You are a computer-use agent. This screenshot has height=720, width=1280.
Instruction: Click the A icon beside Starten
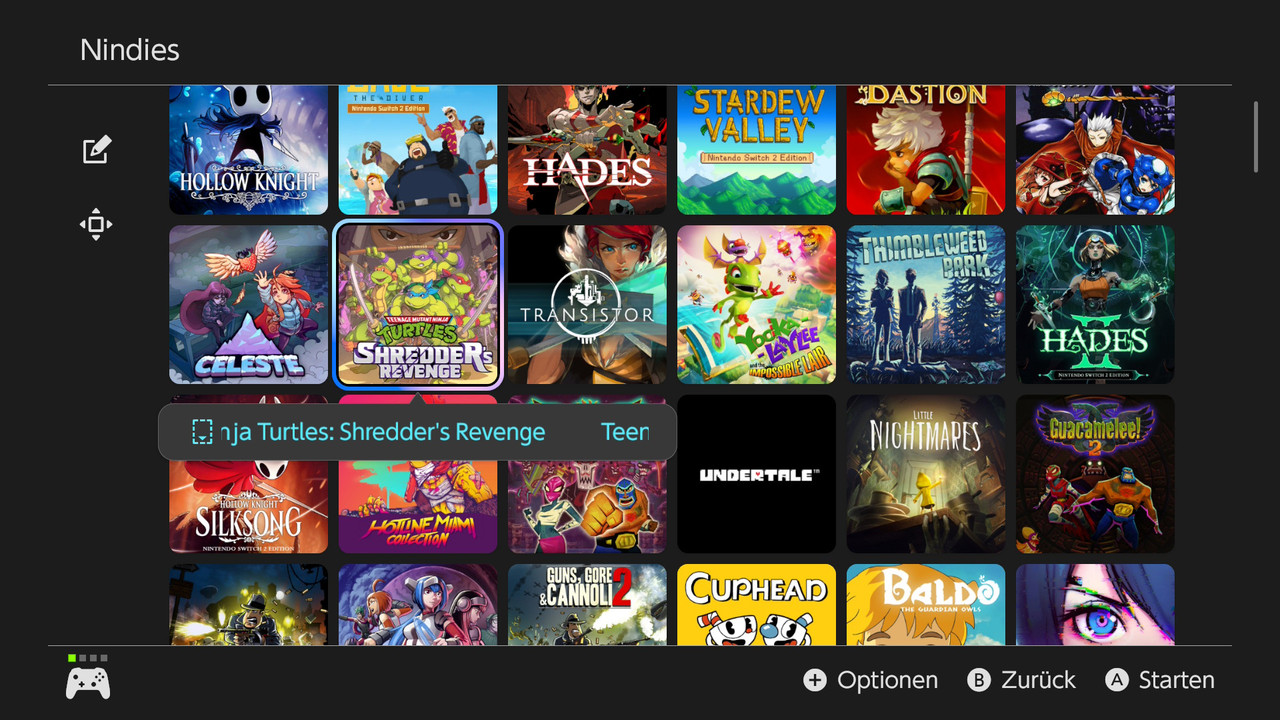(1117, 680)
